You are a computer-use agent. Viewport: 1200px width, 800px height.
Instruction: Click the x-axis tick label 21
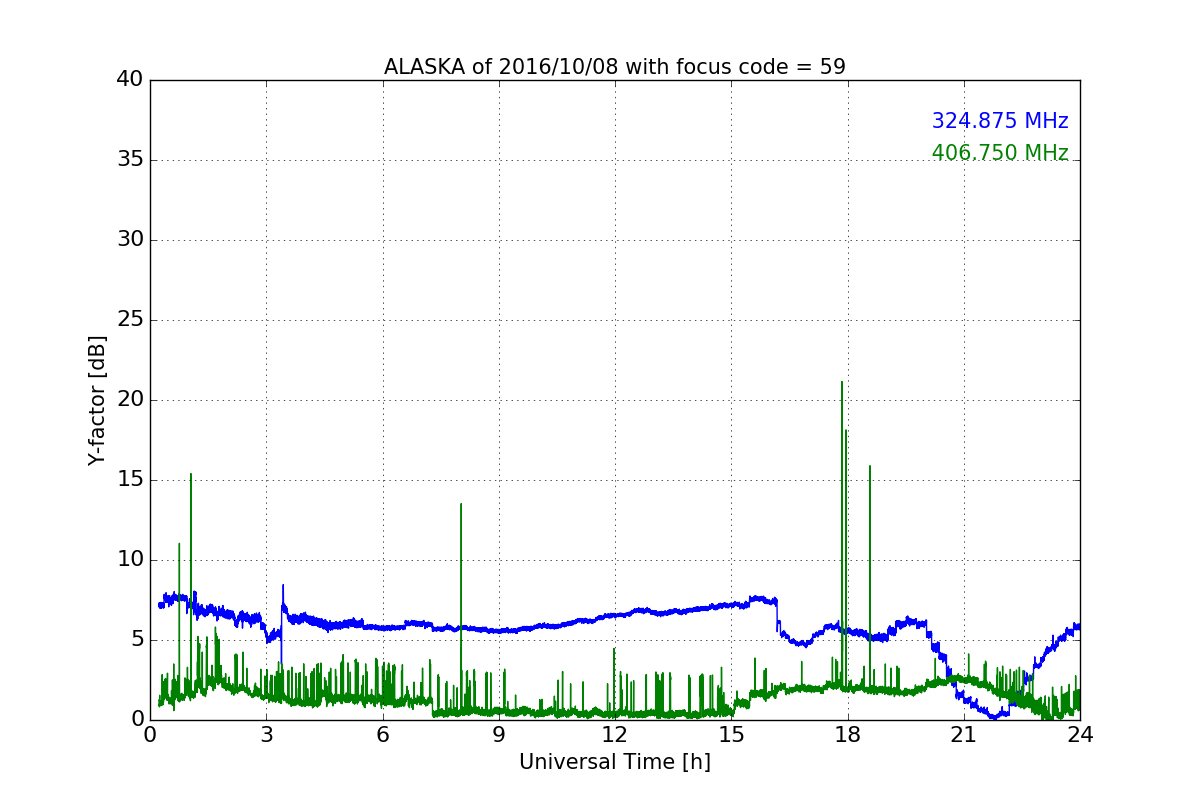pos(964,734)
